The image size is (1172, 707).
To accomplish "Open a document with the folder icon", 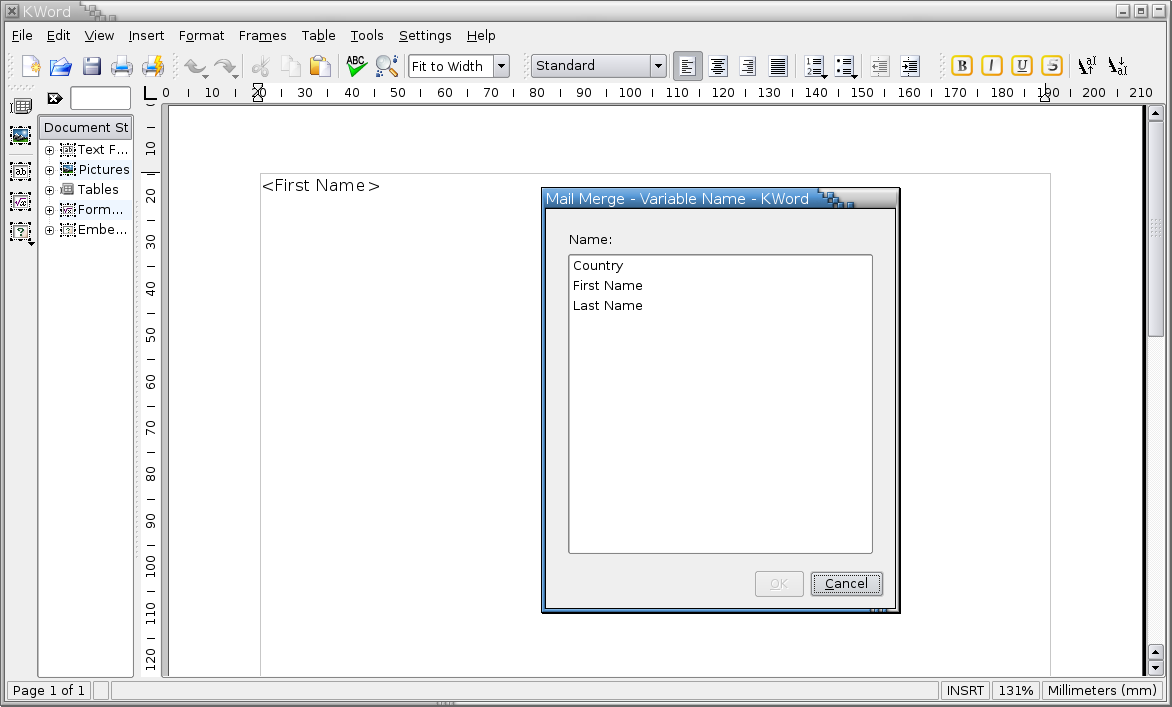I will click(60, 65).
